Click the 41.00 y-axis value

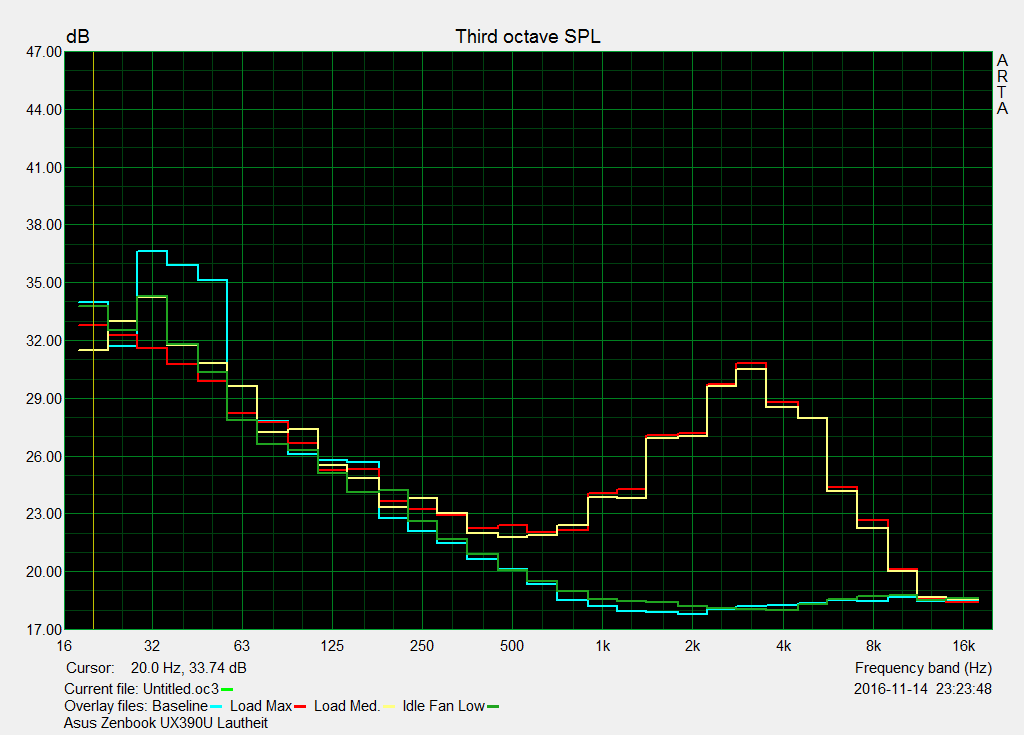(x=44, y=168)
